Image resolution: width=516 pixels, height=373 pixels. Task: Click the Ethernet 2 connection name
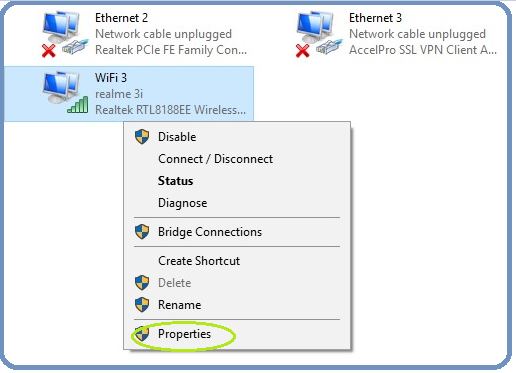pos(121,18)
